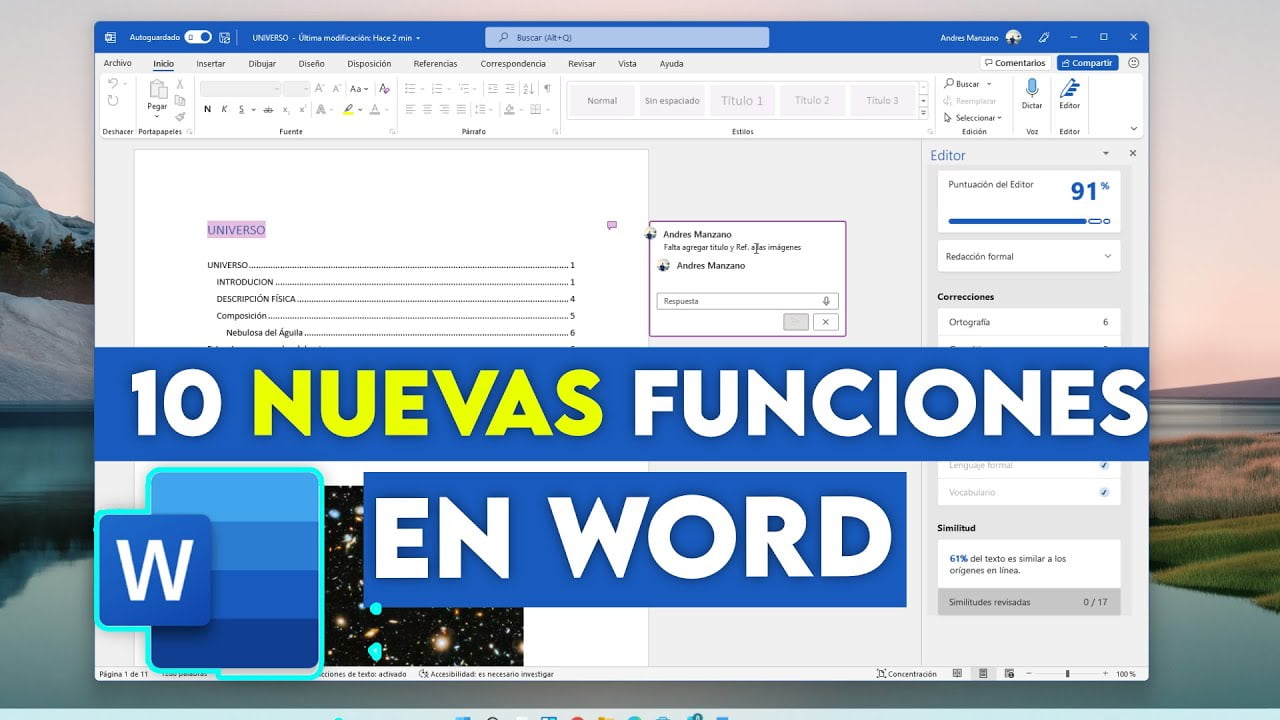This screenshot has height=720, width=1280.
Task: Click the numbered list icon
Action: click(438, 89)
